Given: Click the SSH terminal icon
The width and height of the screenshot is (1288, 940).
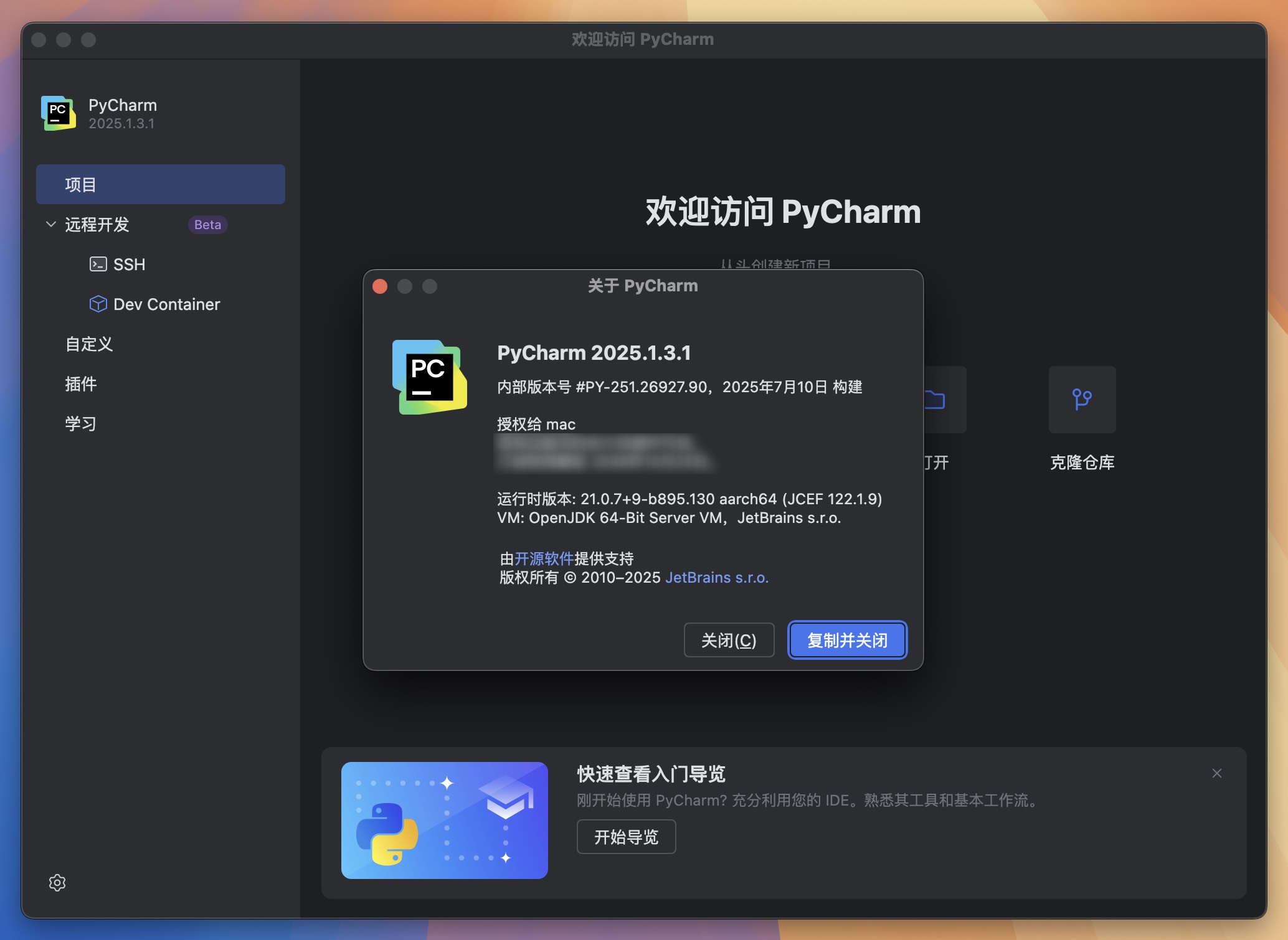Looking at the screenshot, I should tap(98, 265).
